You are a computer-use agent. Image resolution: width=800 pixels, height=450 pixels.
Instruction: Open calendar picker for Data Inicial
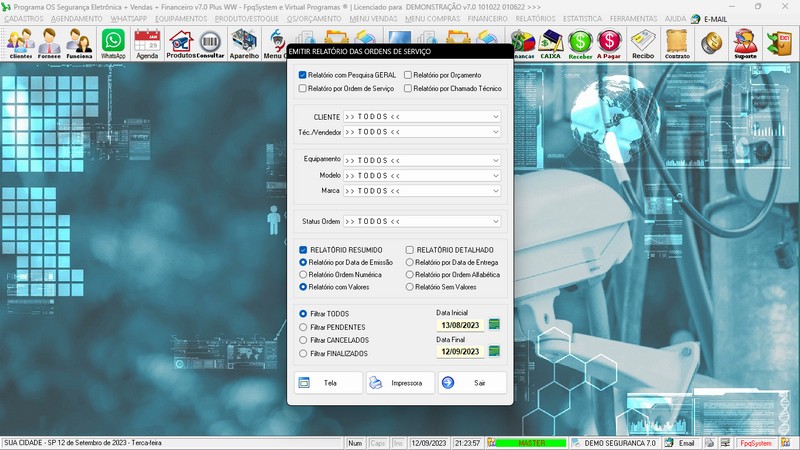pyautogui.click(x=493, y=324)
